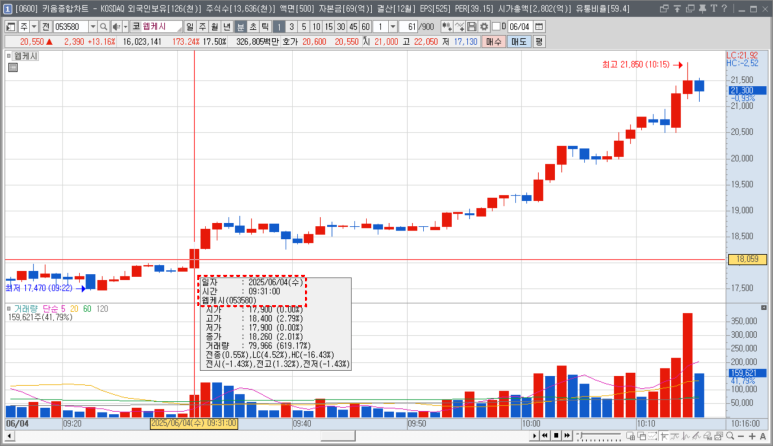Click the horizontal chart scrollbar thumb
The image size is (773, 446).
(x=338, y=436)
